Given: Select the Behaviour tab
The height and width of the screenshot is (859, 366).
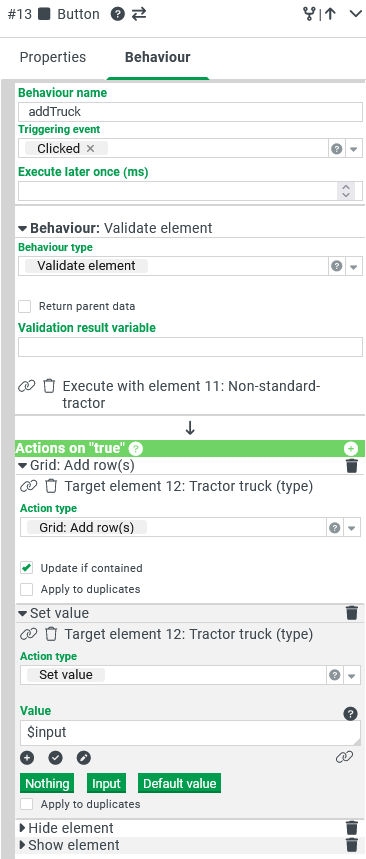Looking at the screenshot, I should (x=158, y=57).
